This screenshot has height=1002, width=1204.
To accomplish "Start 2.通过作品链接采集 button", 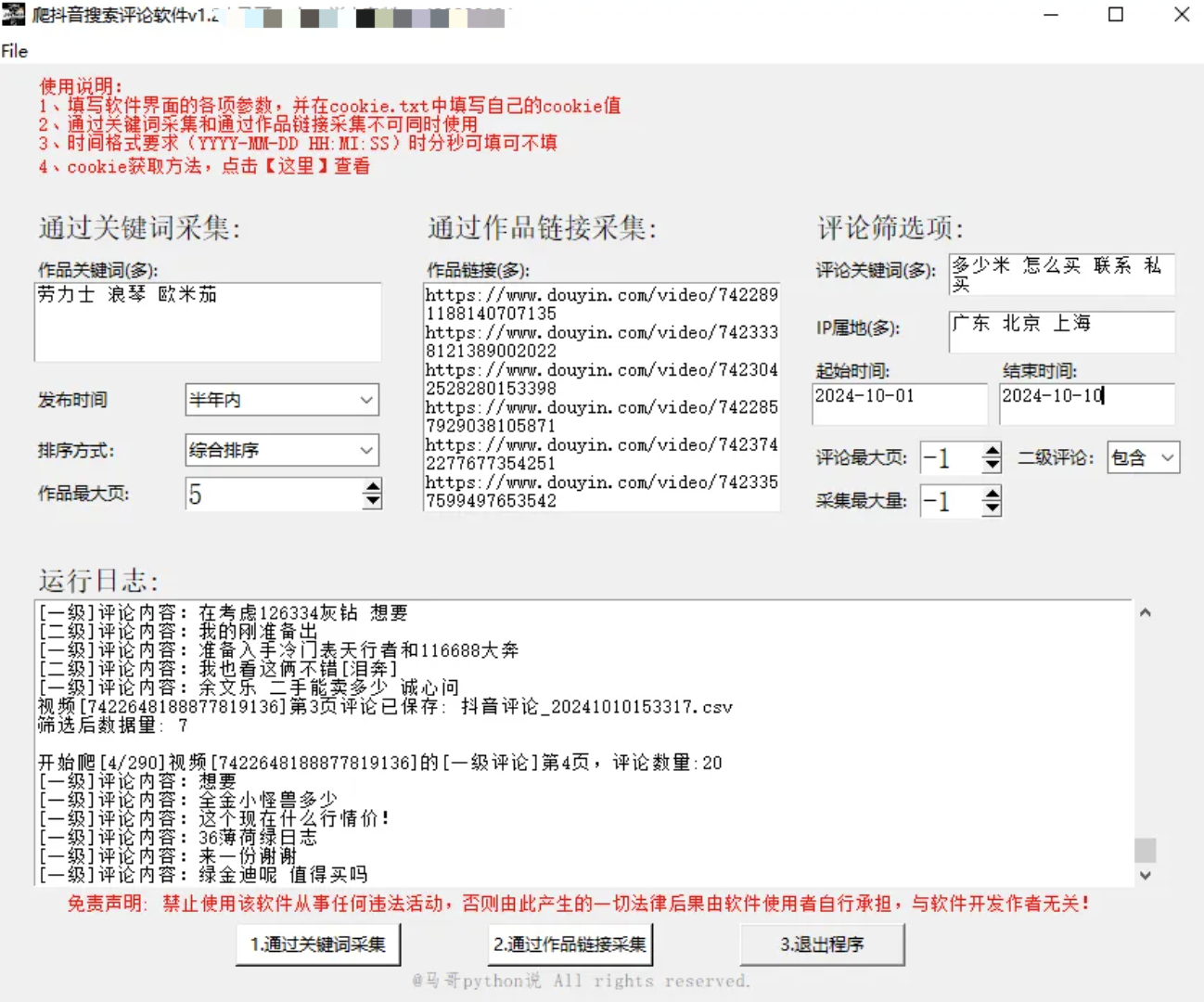I will point(570,944).
